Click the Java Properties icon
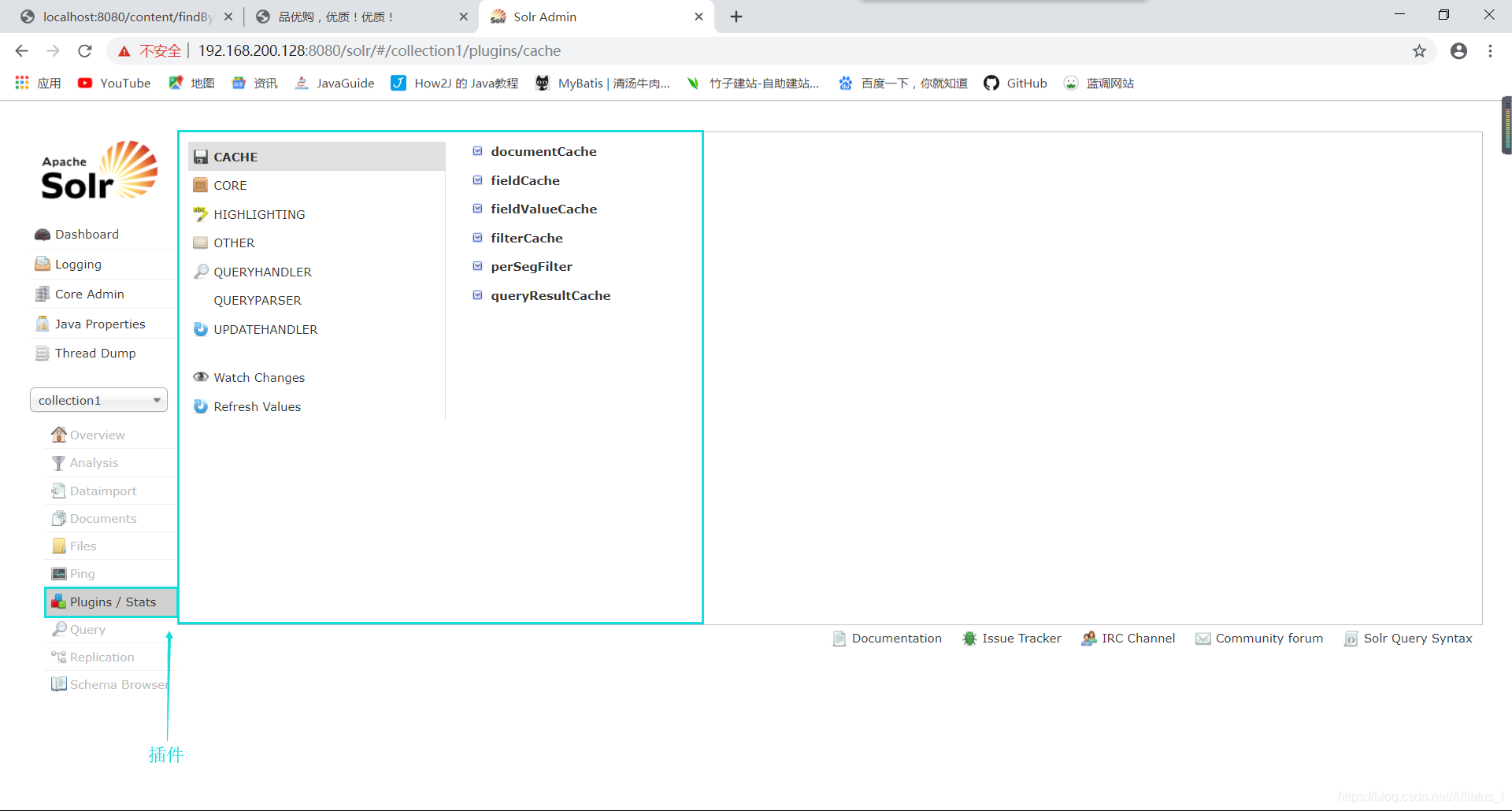The height and width of the screenshot is (811, 1512). coord(43,324)
